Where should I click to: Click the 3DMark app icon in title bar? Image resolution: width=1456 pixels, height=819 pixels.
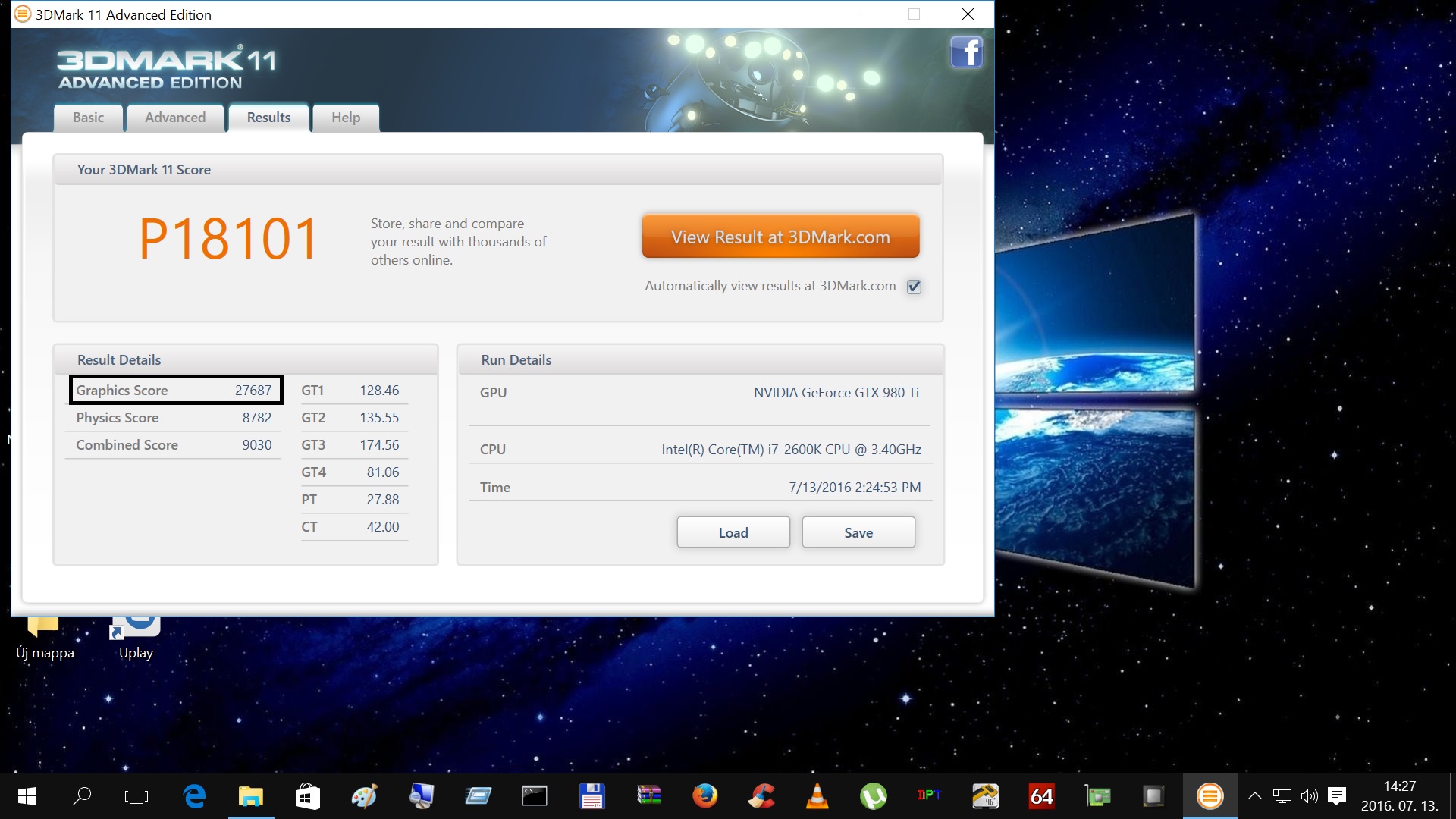tap(23, 14)
